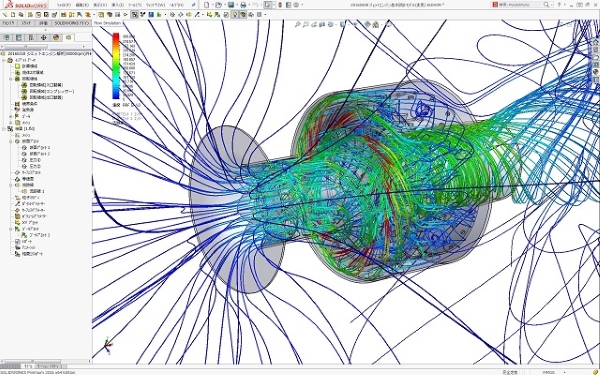Click Zoom to Fit in heads-up toolbar
The height and width of the screenshot is (375, 600).
(298, 24)
